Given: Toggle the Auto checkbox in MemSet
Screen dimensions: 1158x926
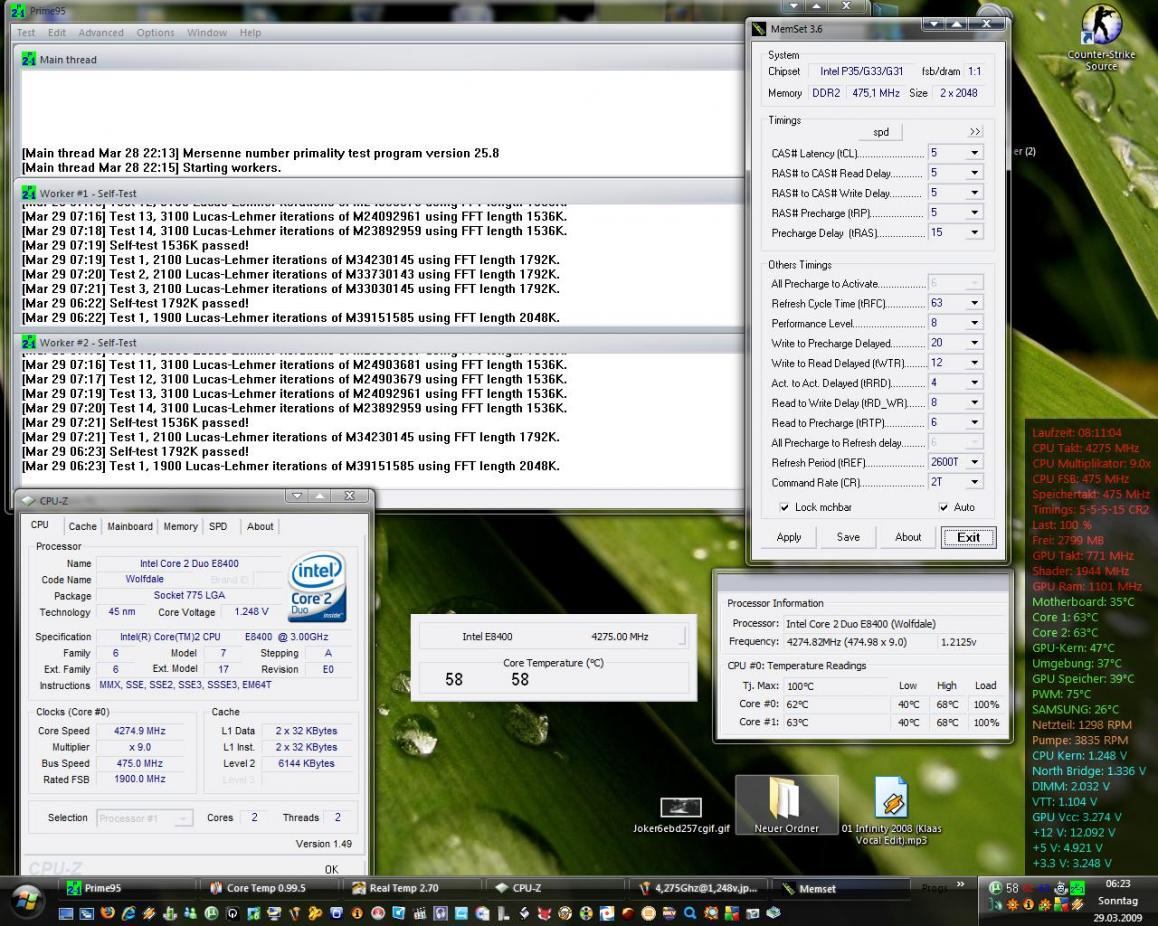Looking at the screenshot, I should click(943, 507).
